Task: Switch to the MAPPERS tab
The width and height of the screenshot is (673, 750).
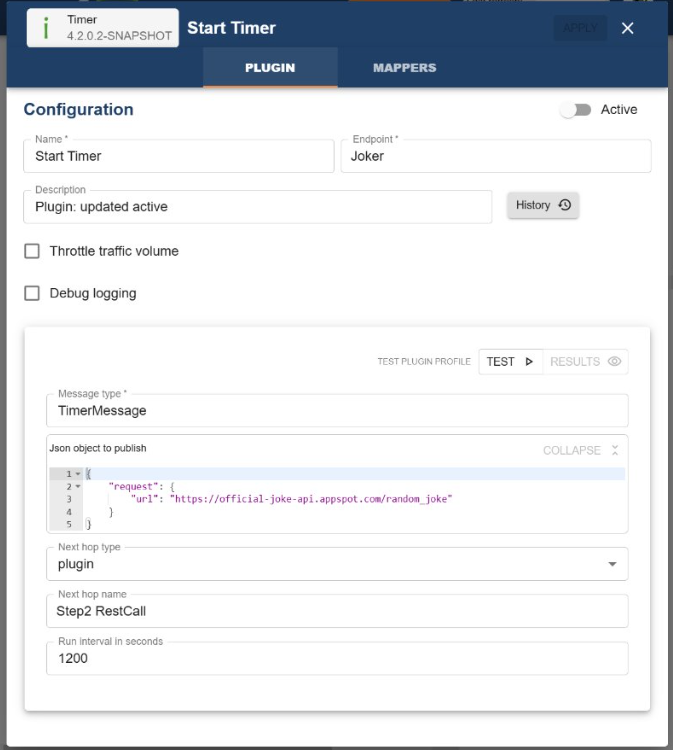Action: click(x=405, y=67)
